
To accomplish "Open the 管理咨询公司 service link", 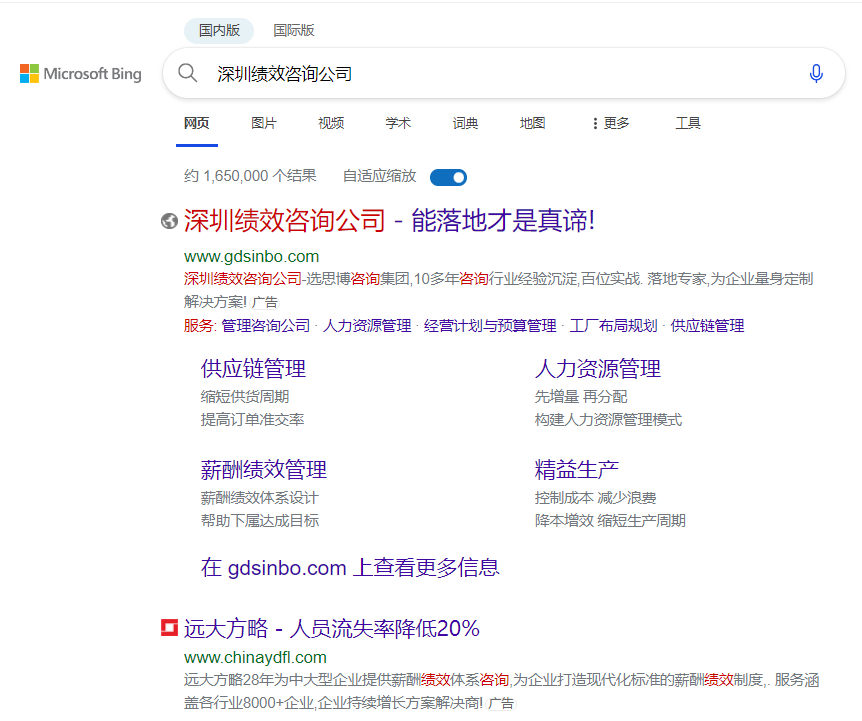I will 266,326.
